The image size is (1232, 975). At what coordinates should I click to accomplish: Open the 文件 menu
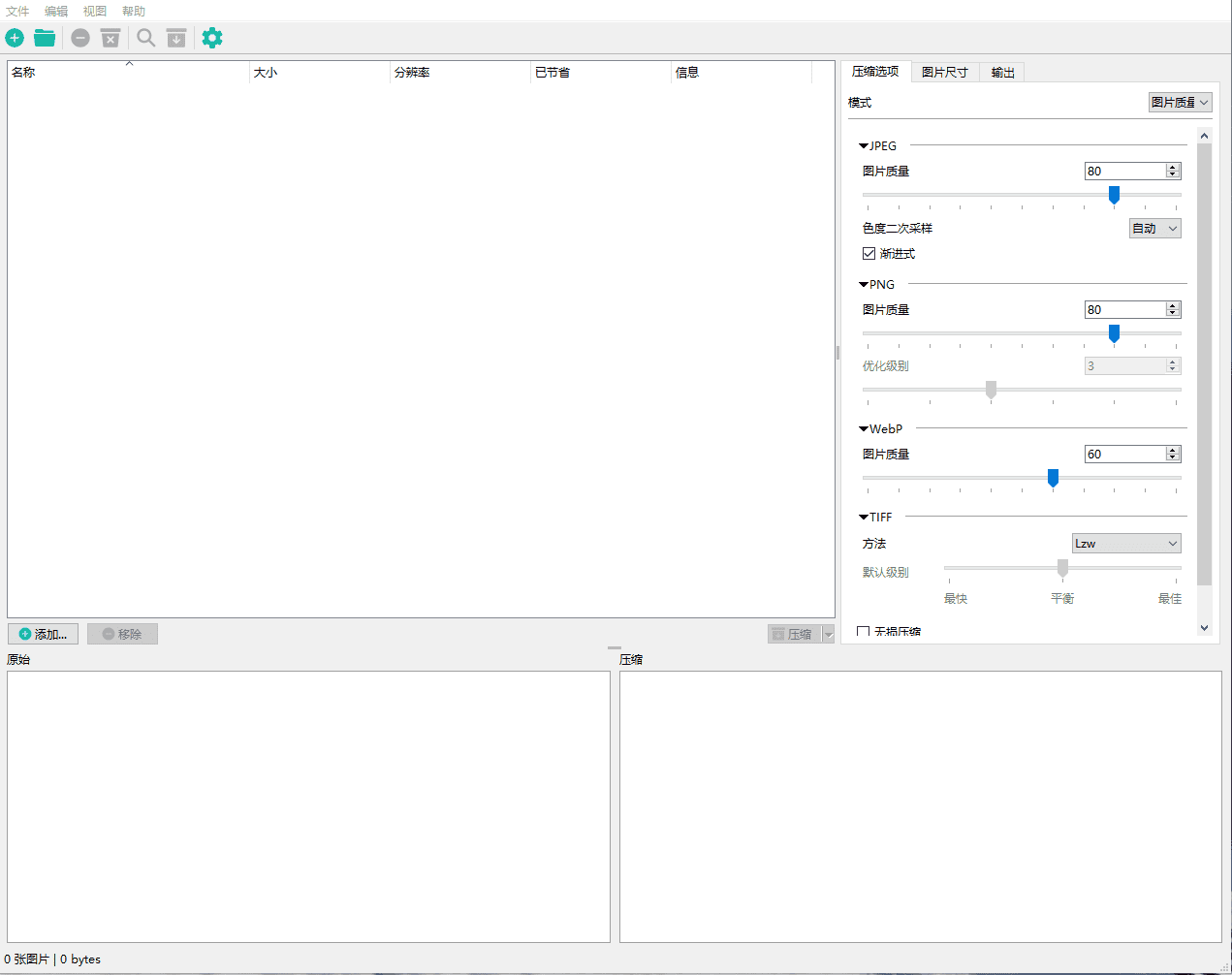(x=17, y=11)
